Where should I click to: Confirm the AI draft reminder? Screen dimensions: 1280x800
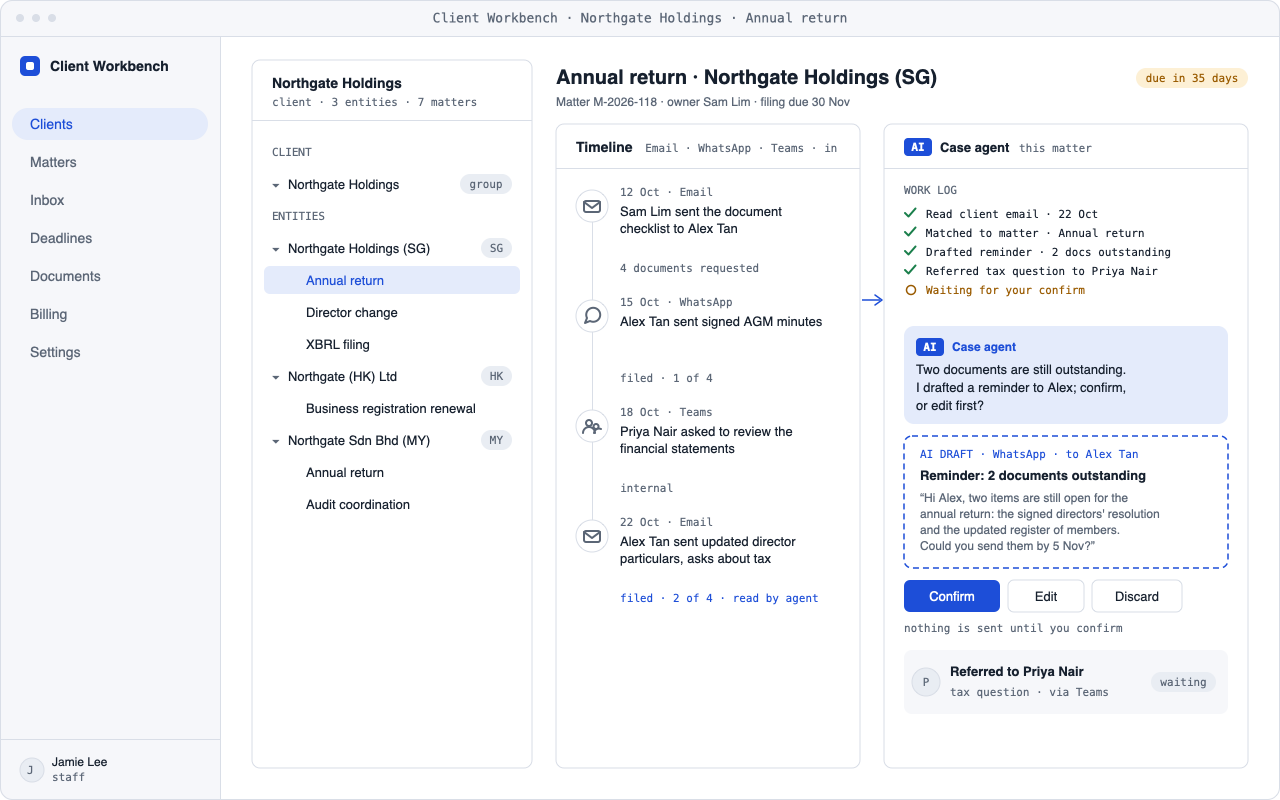(952, 596)
